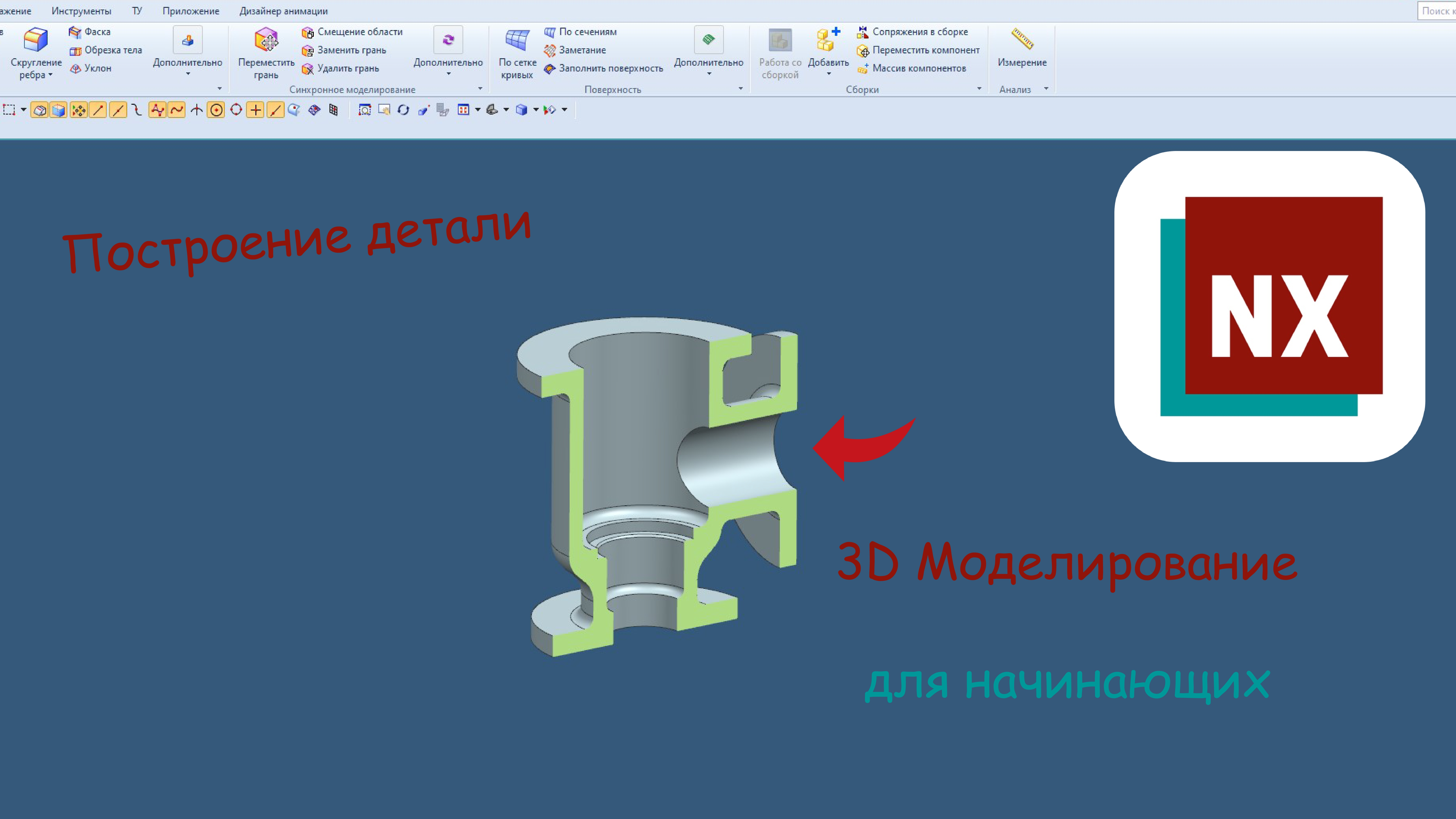Click the Rotate view icon
This screenshot has width=1456, height=819.
[x=403, y=110]
